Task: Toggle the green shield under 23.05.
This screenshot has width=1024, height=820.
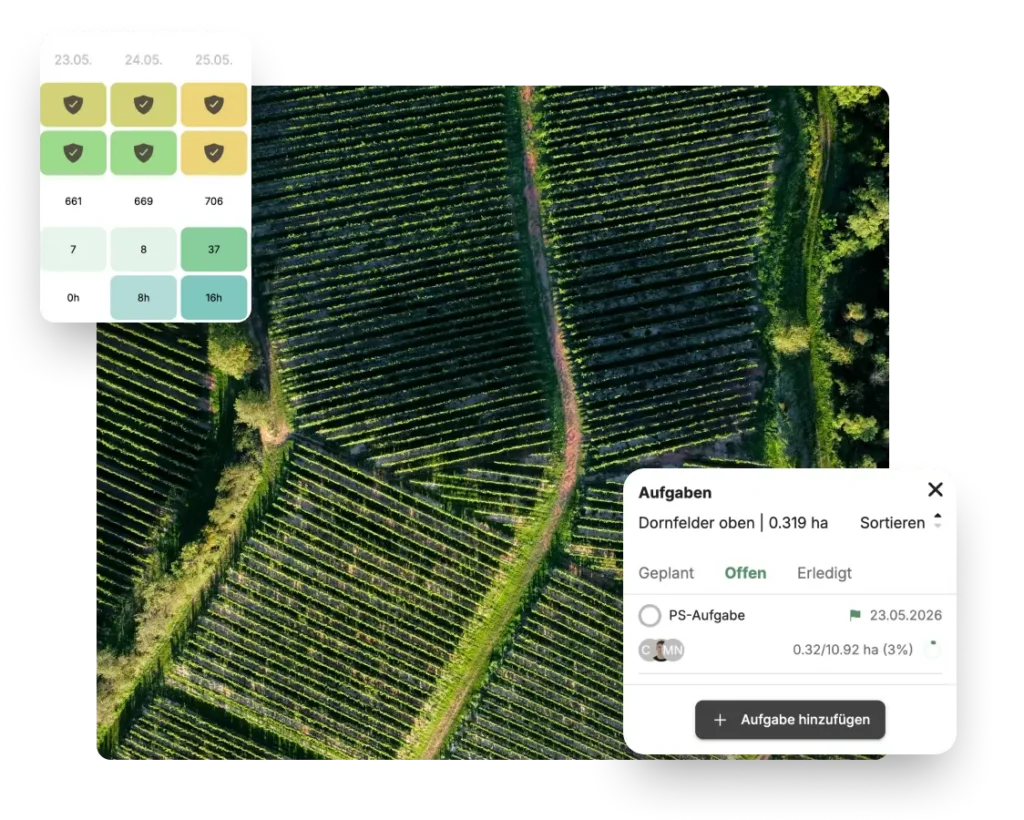Action: tap(73, 152)
